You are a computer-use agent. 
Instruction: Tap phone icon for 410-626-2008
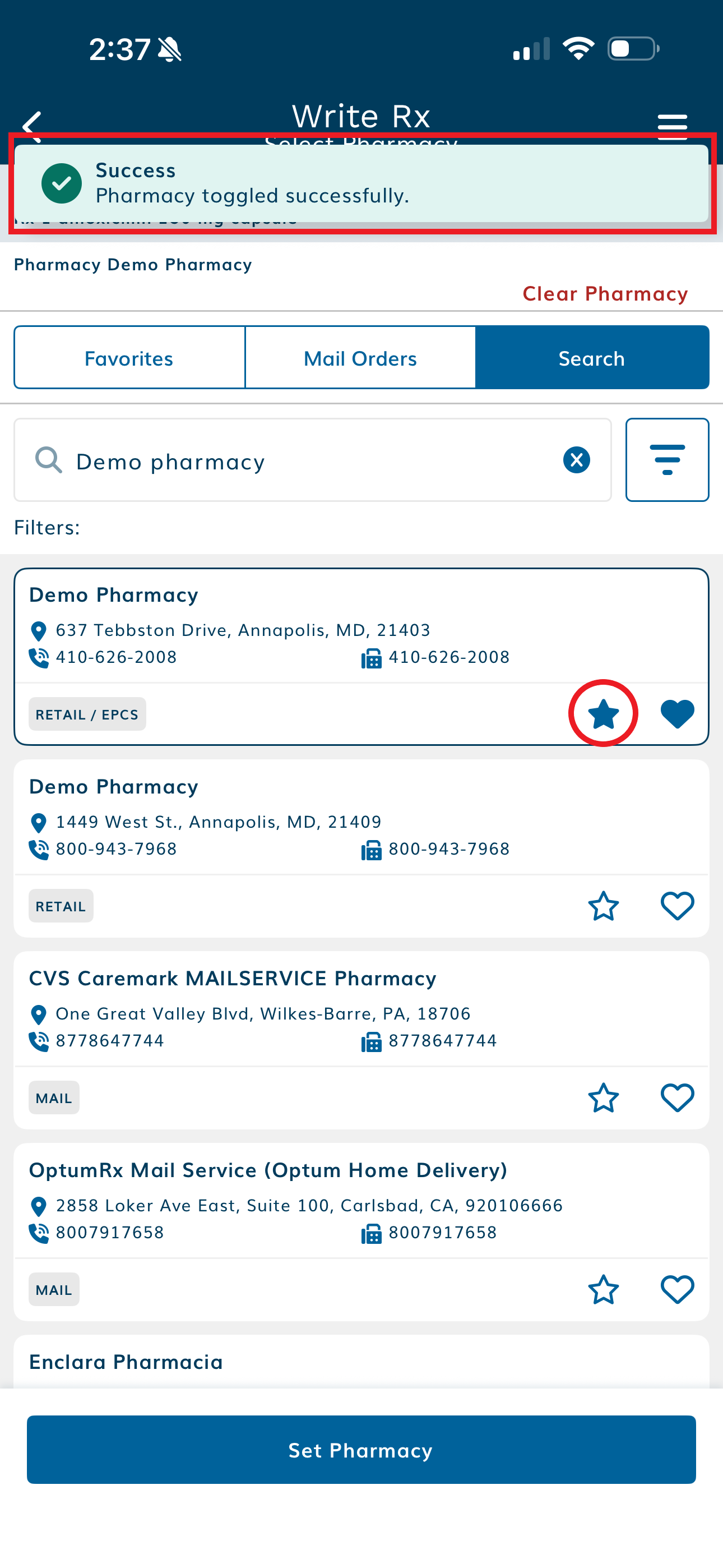[x=39, y=657]
